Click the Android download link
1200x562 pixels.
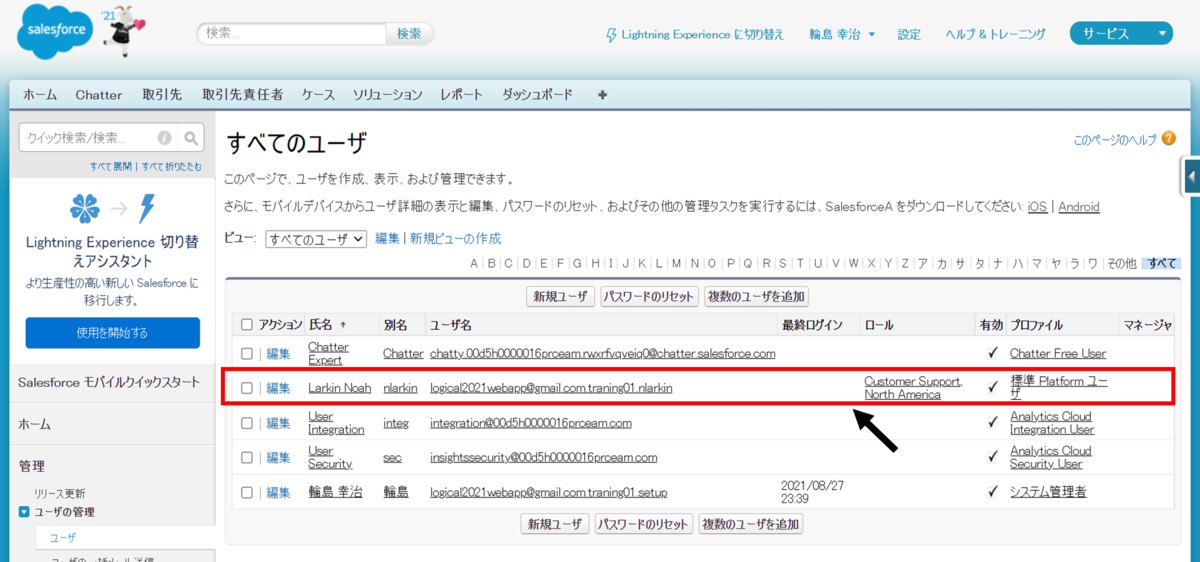[x=1079, y=207]
